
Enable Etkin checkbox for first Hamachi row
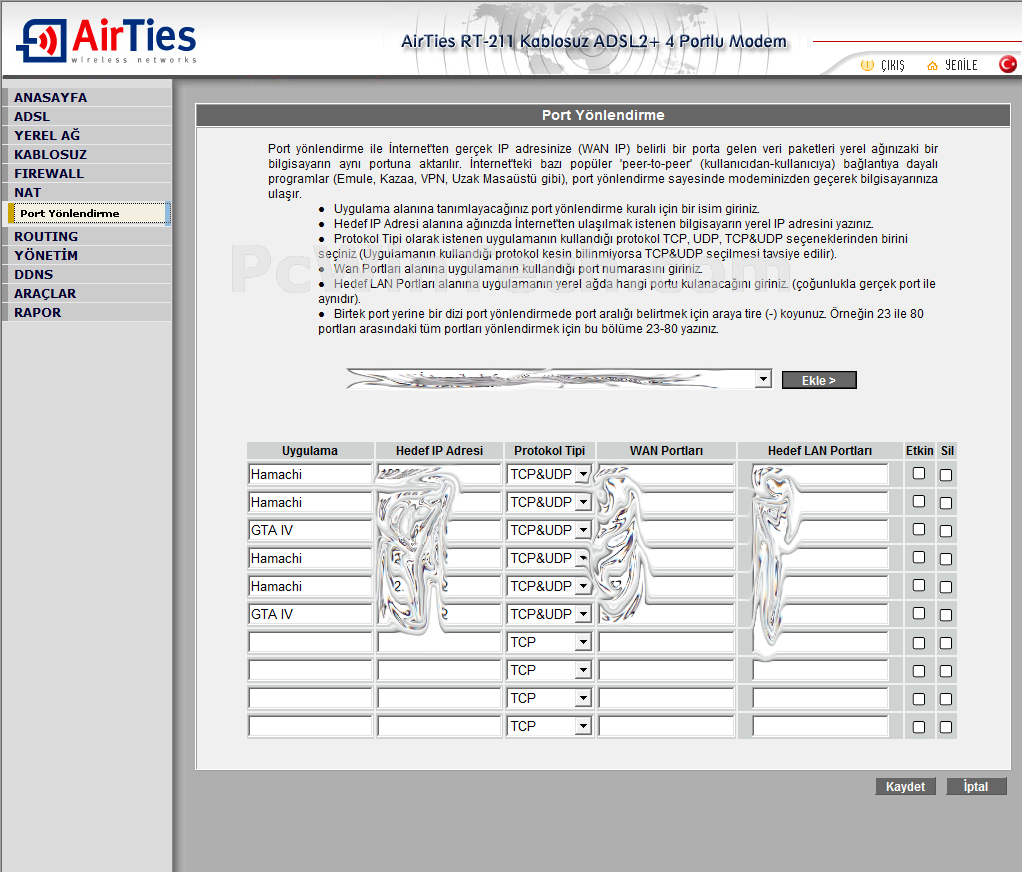tap(919, 473)
